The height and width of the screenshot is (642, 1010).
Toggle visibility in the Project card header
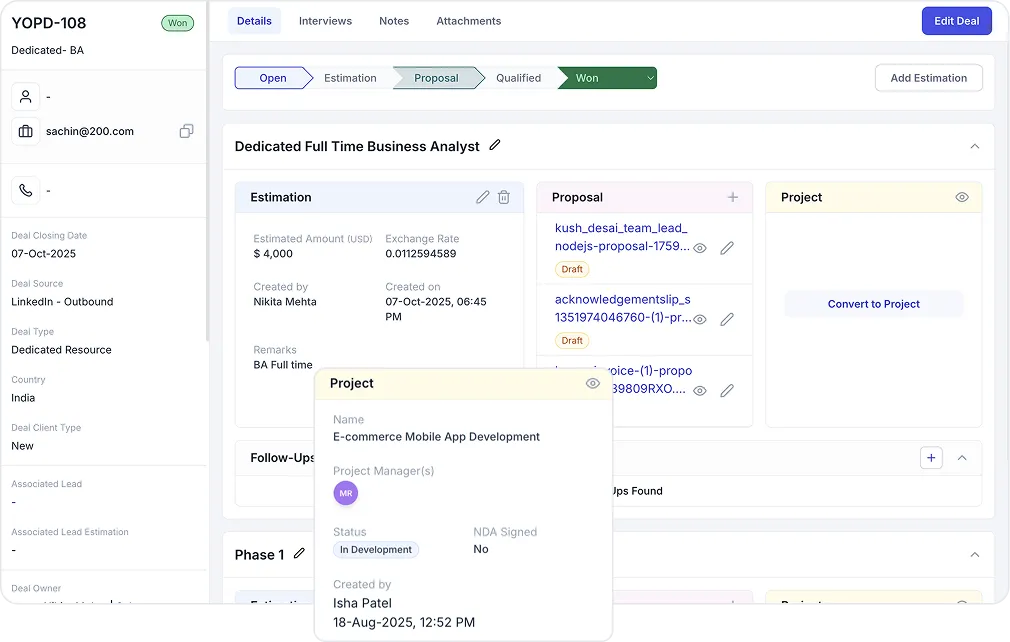(x=962, y=197)
